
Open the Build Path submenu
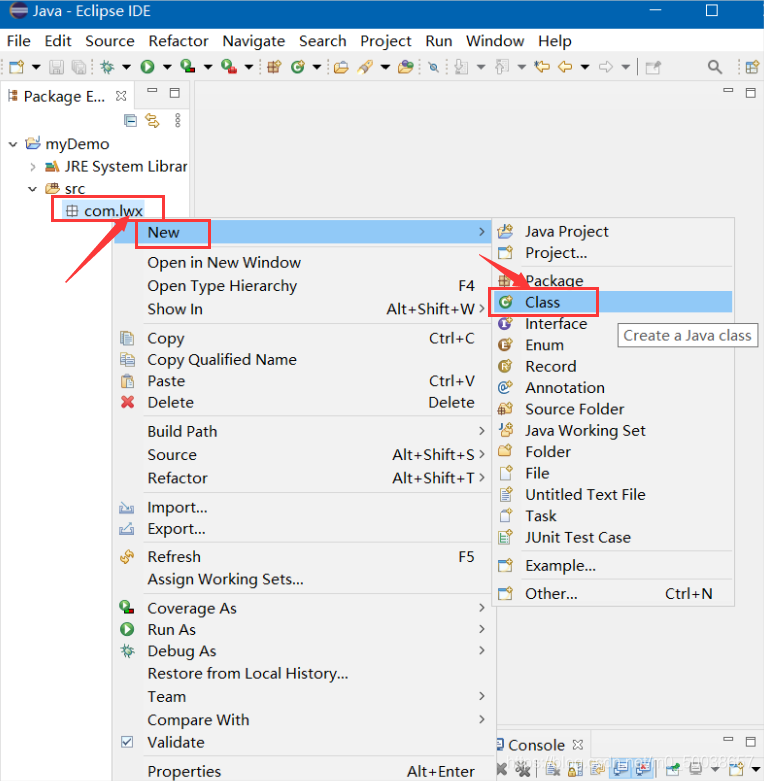click(x=303, y=431)
